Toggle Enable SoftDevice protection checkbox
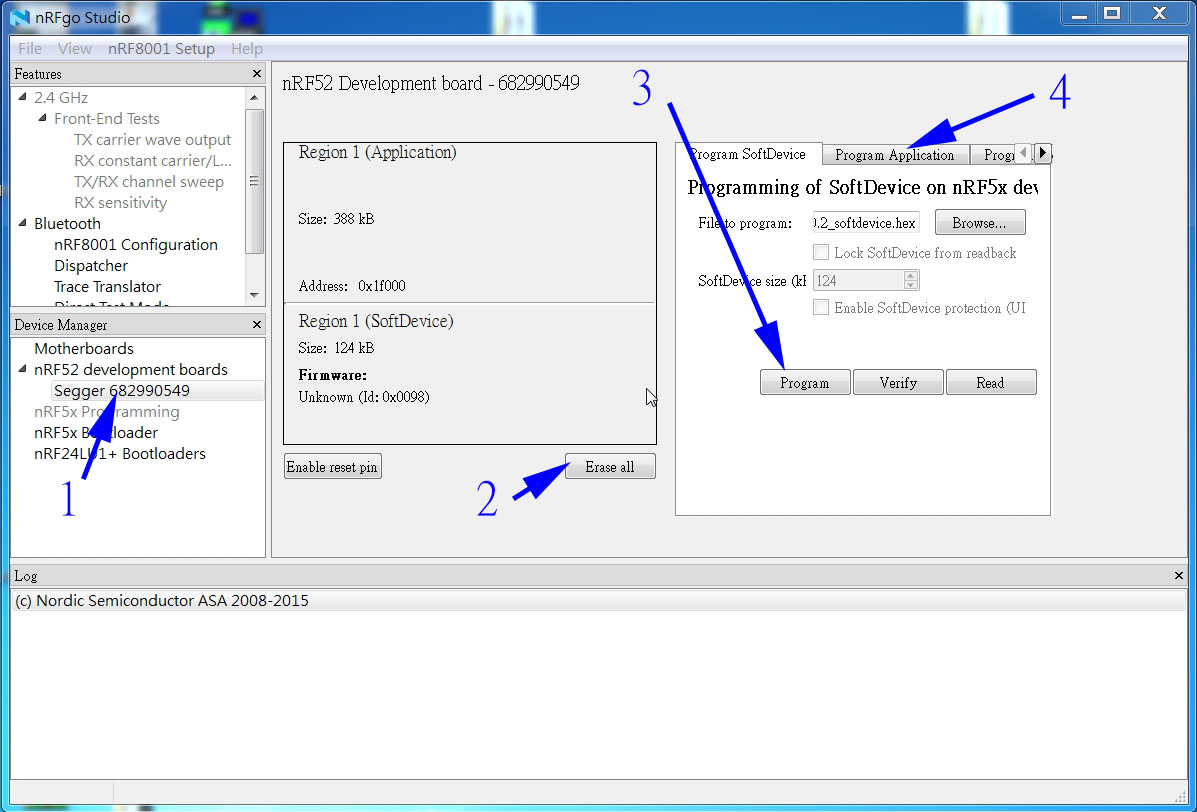1197x812 pixels. click(821, 308)
